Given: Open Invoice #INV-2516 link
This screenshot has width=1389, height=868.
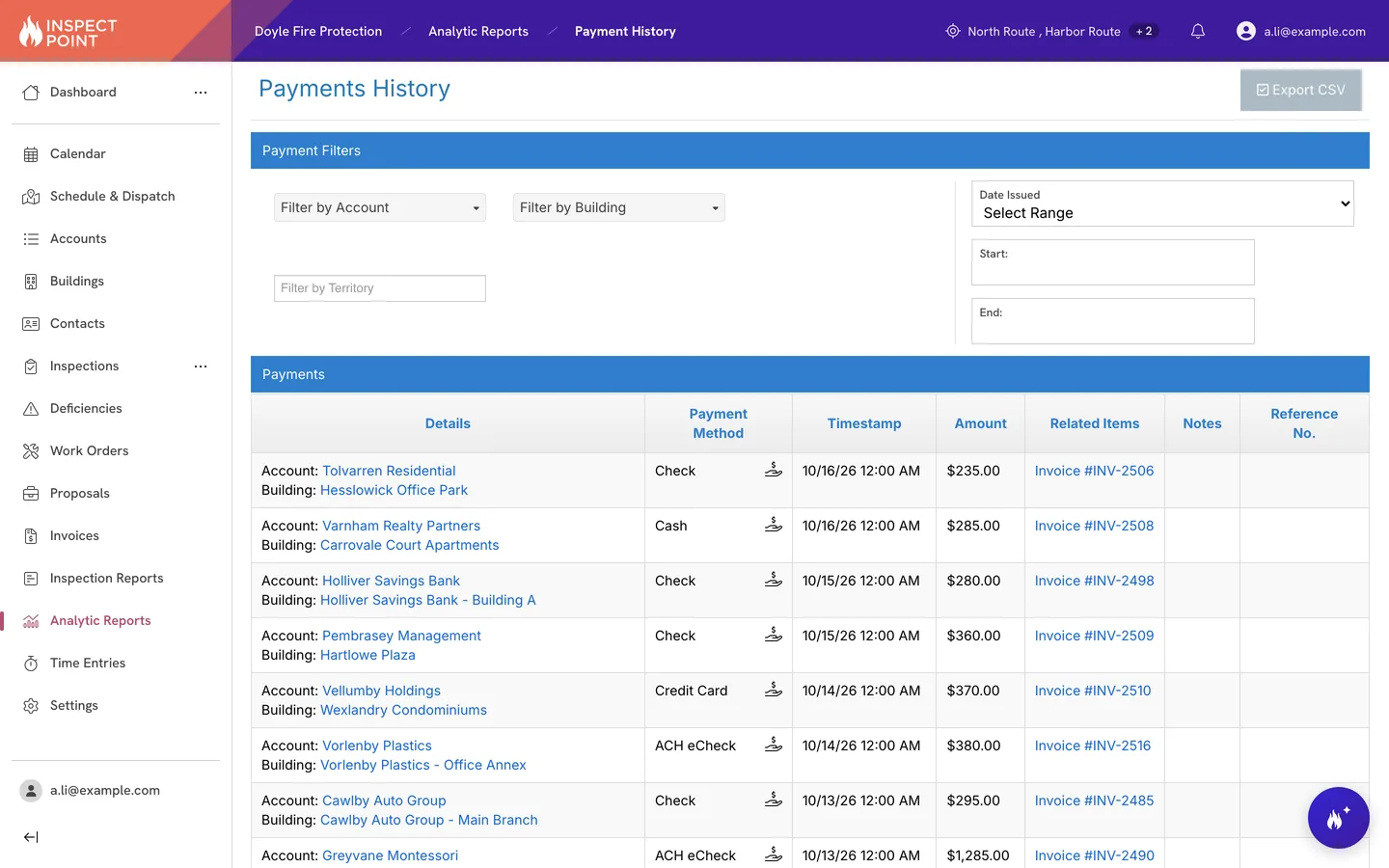Looking at the screenshot, I should click(1092, 746).
